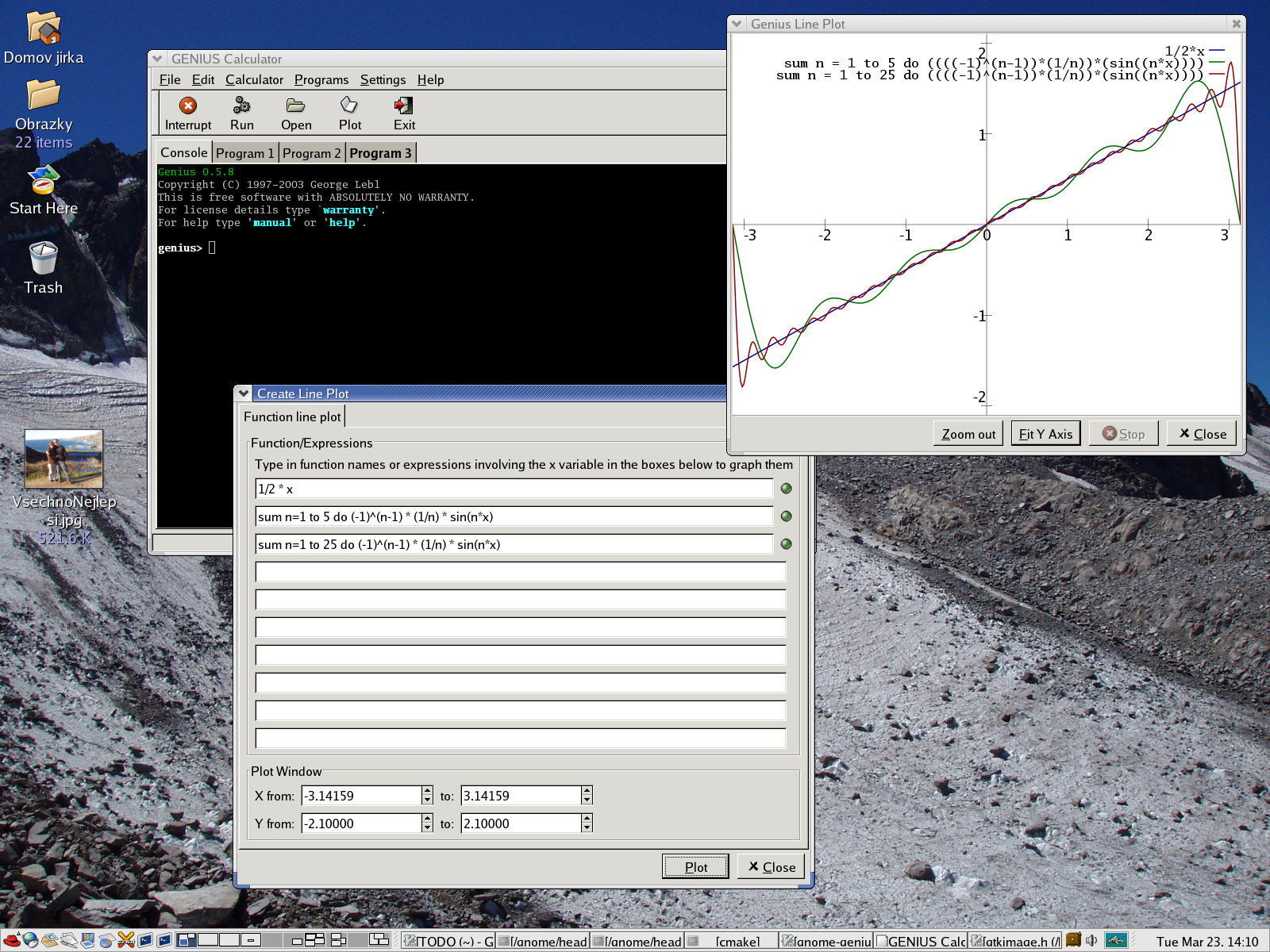Click the green status light beside sum n=1 to 25
Viewport: 1270px width, 952px height.
[x=787, y=544]
